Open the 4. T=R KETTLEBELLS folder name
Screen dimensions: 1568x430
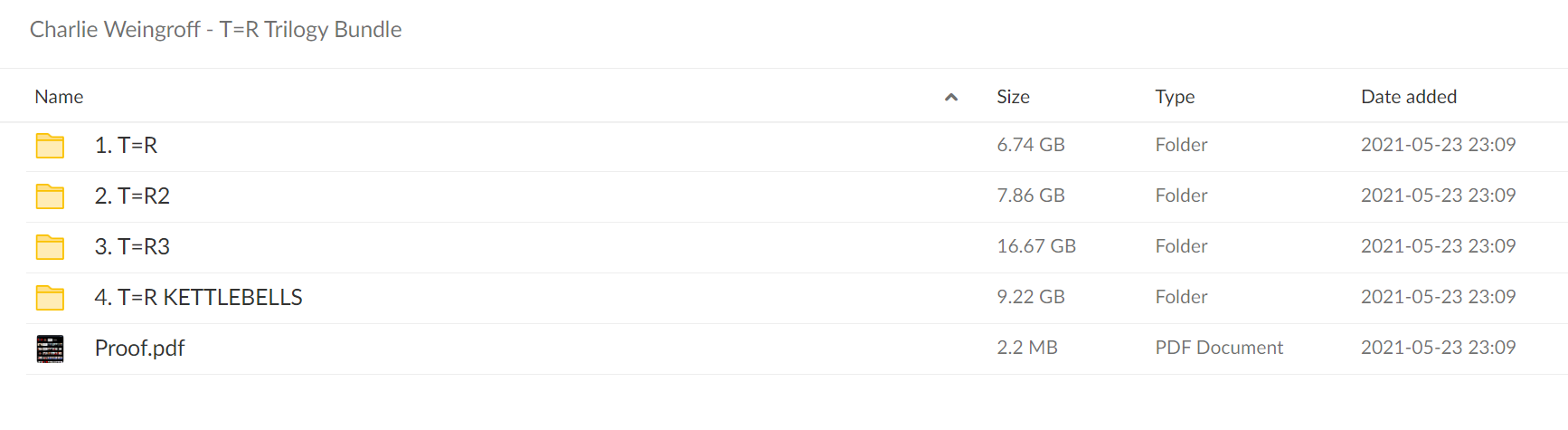click(198, 297)
